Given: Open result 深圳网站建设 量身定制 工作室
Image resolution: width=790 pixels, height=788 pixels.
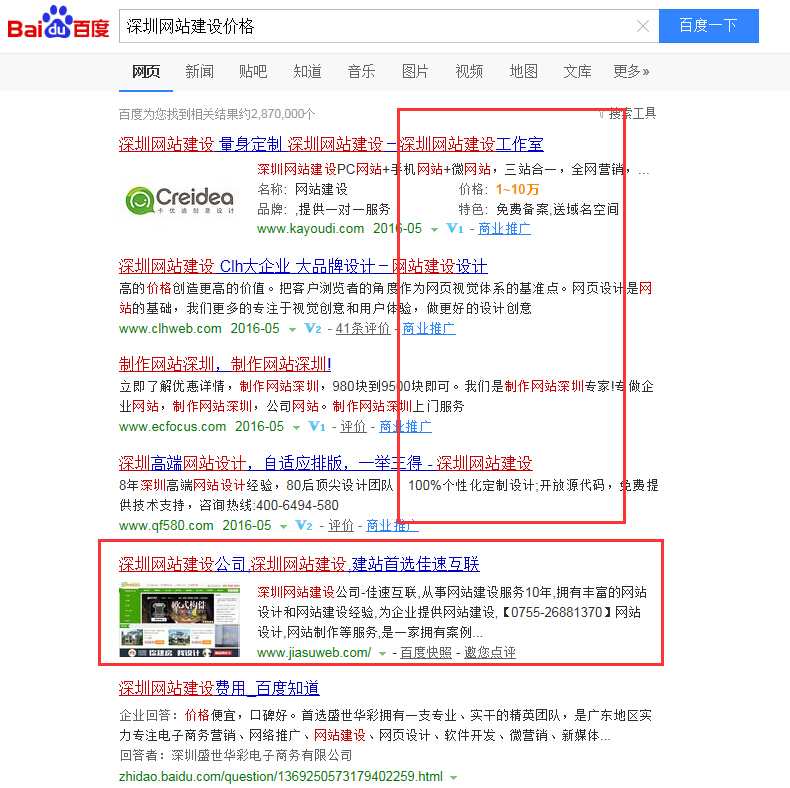Looking at the screenshot, I should click(331, 145).
